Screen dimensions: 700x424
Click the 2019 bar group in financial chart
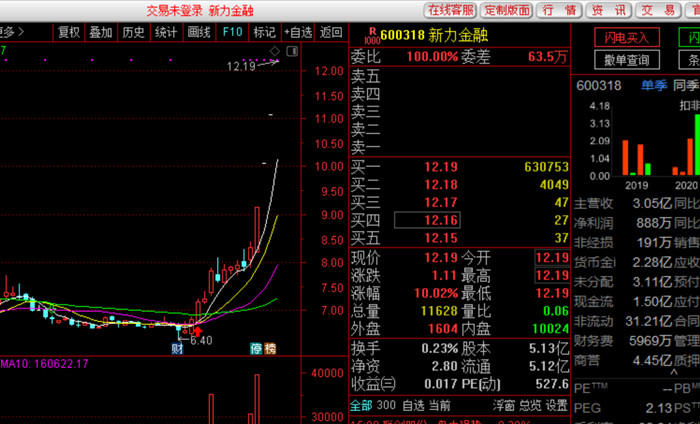coord(637,158)
